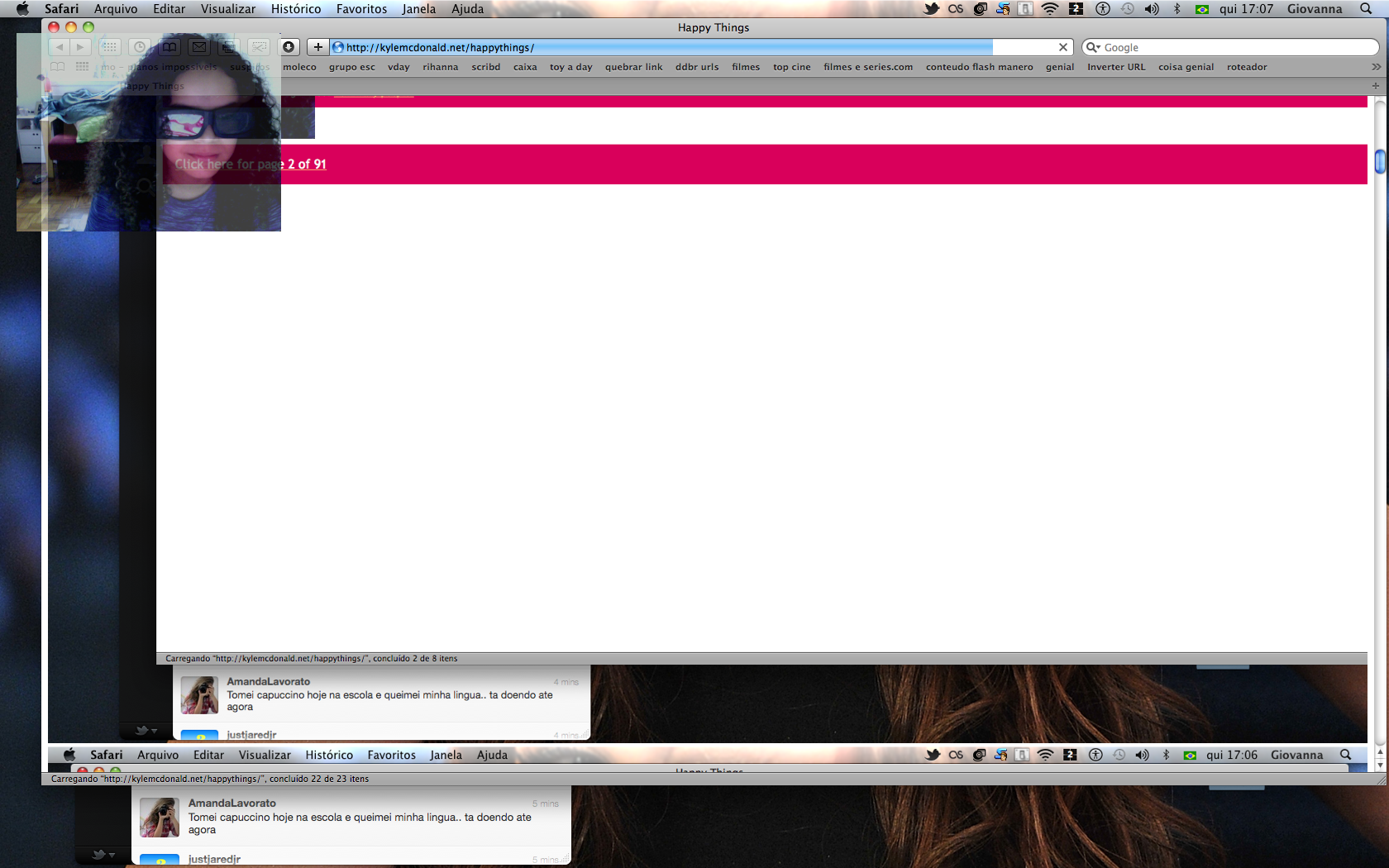The width and height of the screenshot is (1389, 868).
Task: Print the page with the printer toolbar icon
Action: point(229,47)
